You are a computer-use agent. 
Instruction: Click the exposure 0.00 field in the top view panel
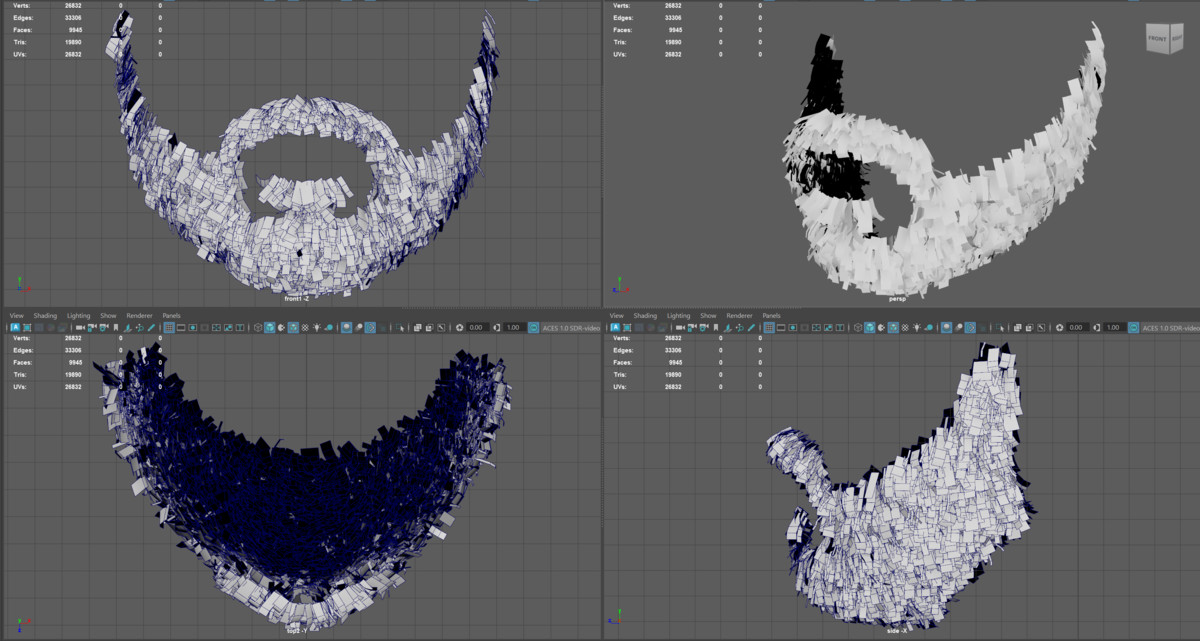[x=476, y=327]
